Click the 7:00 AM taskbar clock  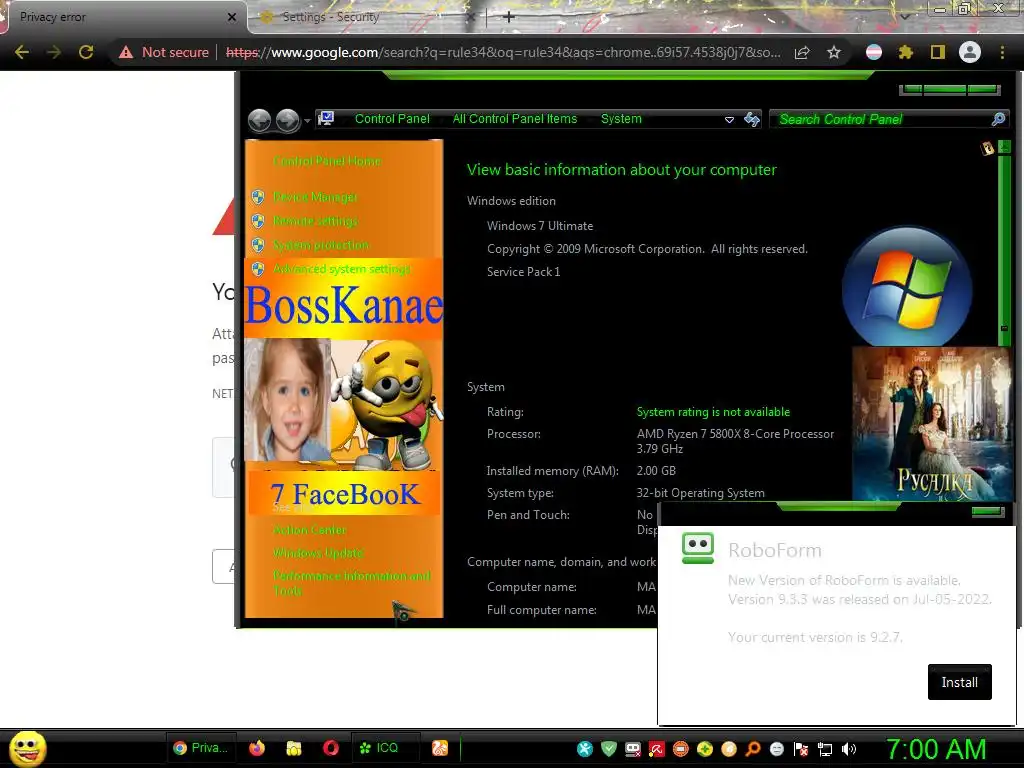pyautogui.click(x=936, y=749)
